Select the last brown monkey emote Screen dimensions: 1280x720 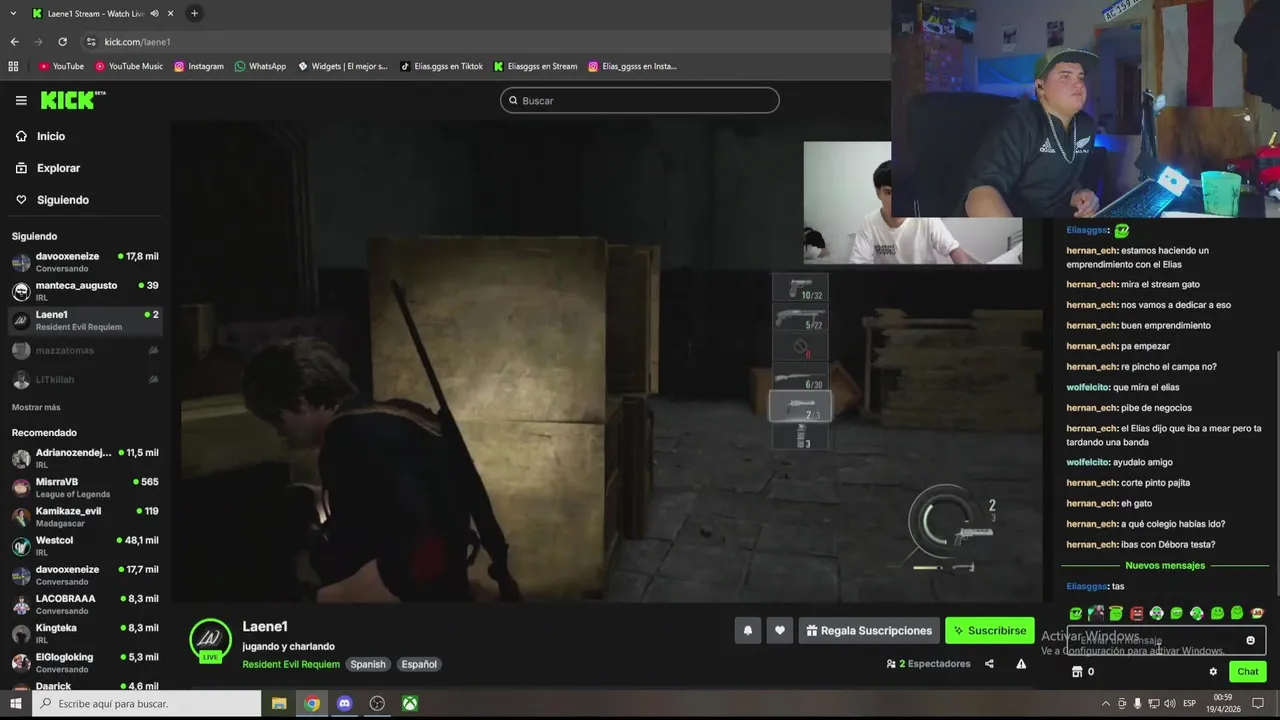pyautogui.click(x=1257, y=613)
